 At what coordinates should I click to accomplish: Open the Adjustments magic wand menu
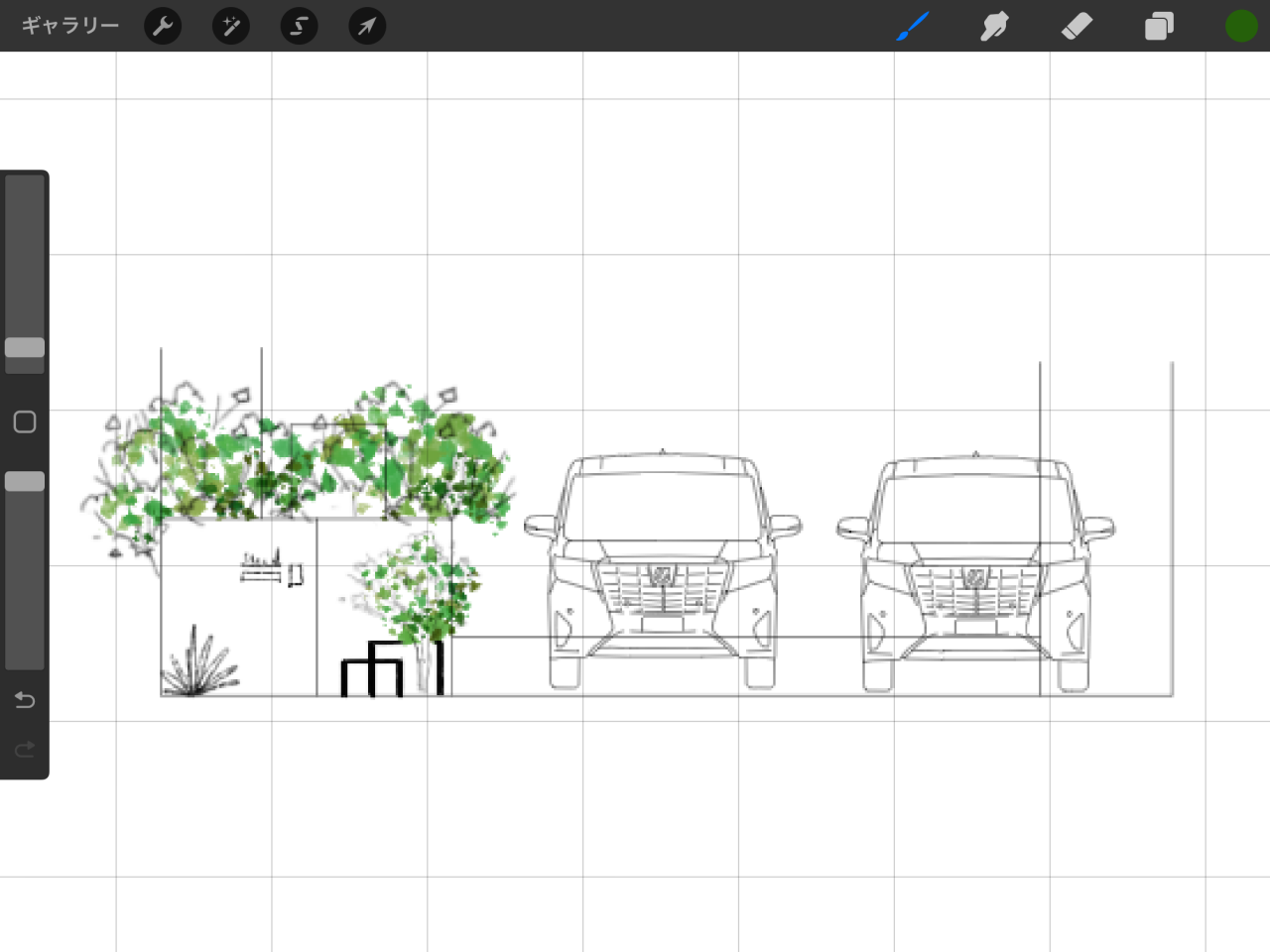(x=231, y=26)
